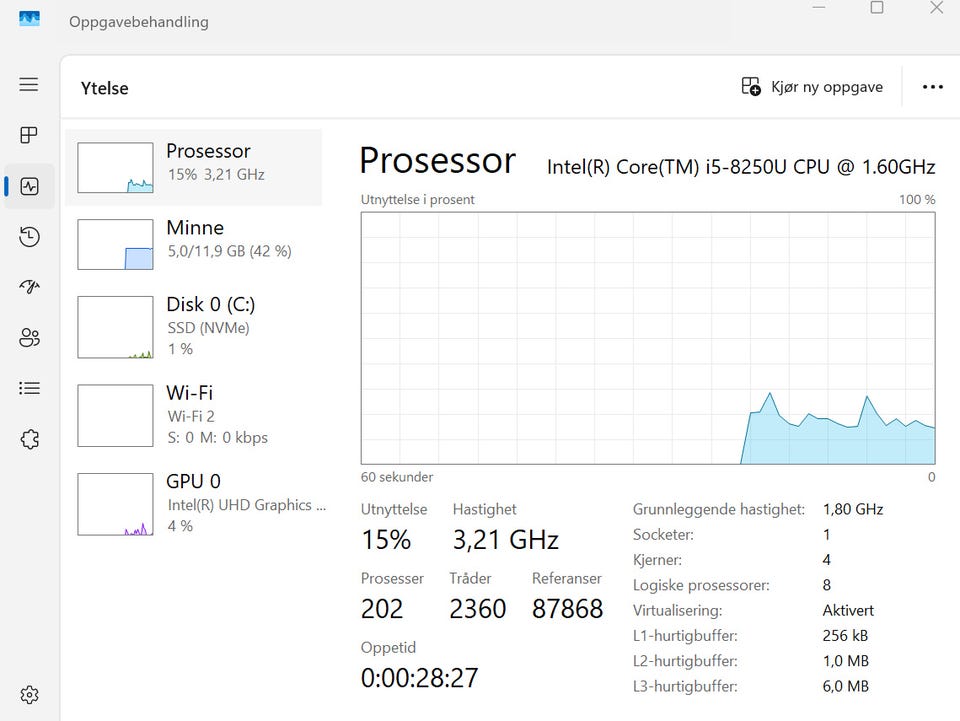The width and height of the screenshot is (960, 721).
Task: Open Settings gear at sidebar bottom
Action: point(29,695)
